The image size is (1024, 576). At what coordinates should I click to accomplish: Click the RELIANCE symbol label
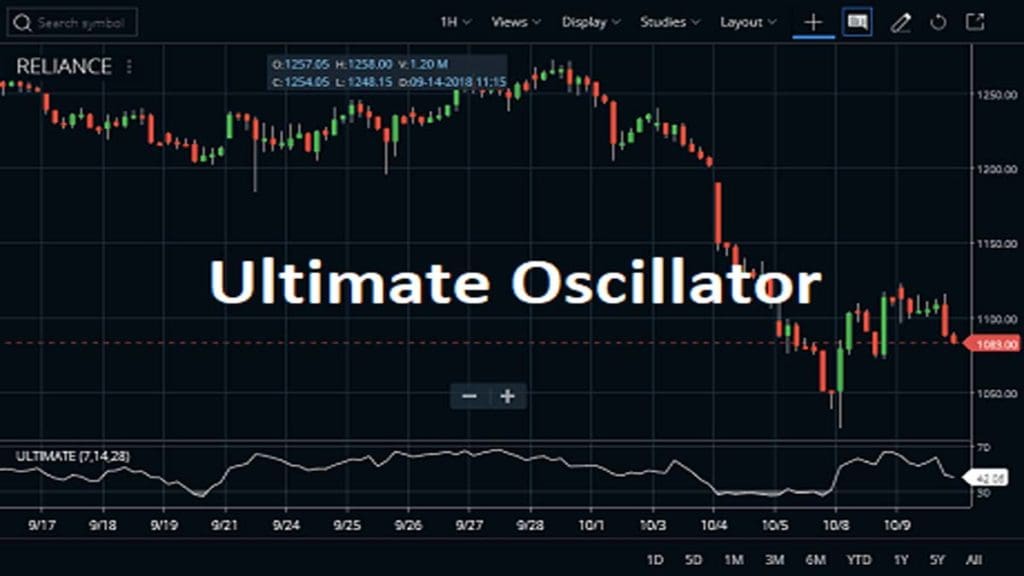64,66
